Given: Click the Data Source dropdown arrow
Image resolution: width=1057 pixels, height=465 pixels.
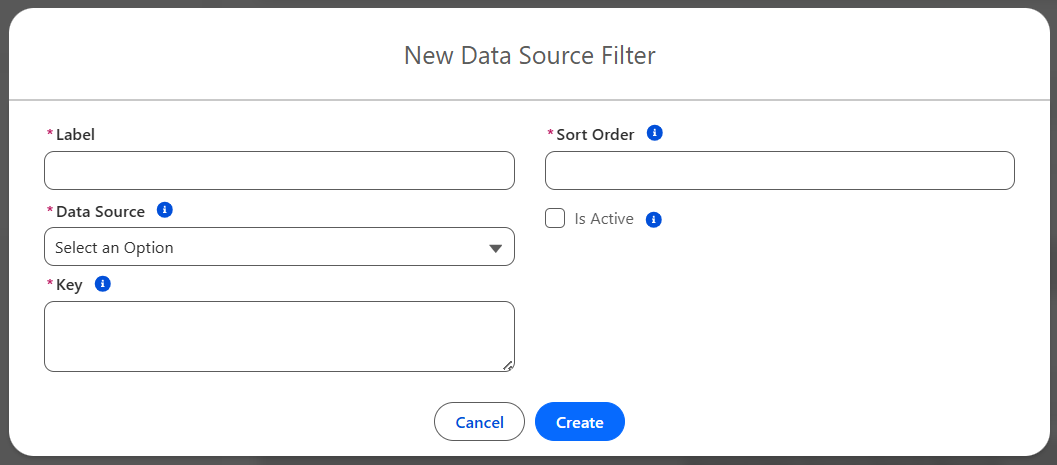Looking at the screenshot, I should pyautogui.click(x=495, y=248).
